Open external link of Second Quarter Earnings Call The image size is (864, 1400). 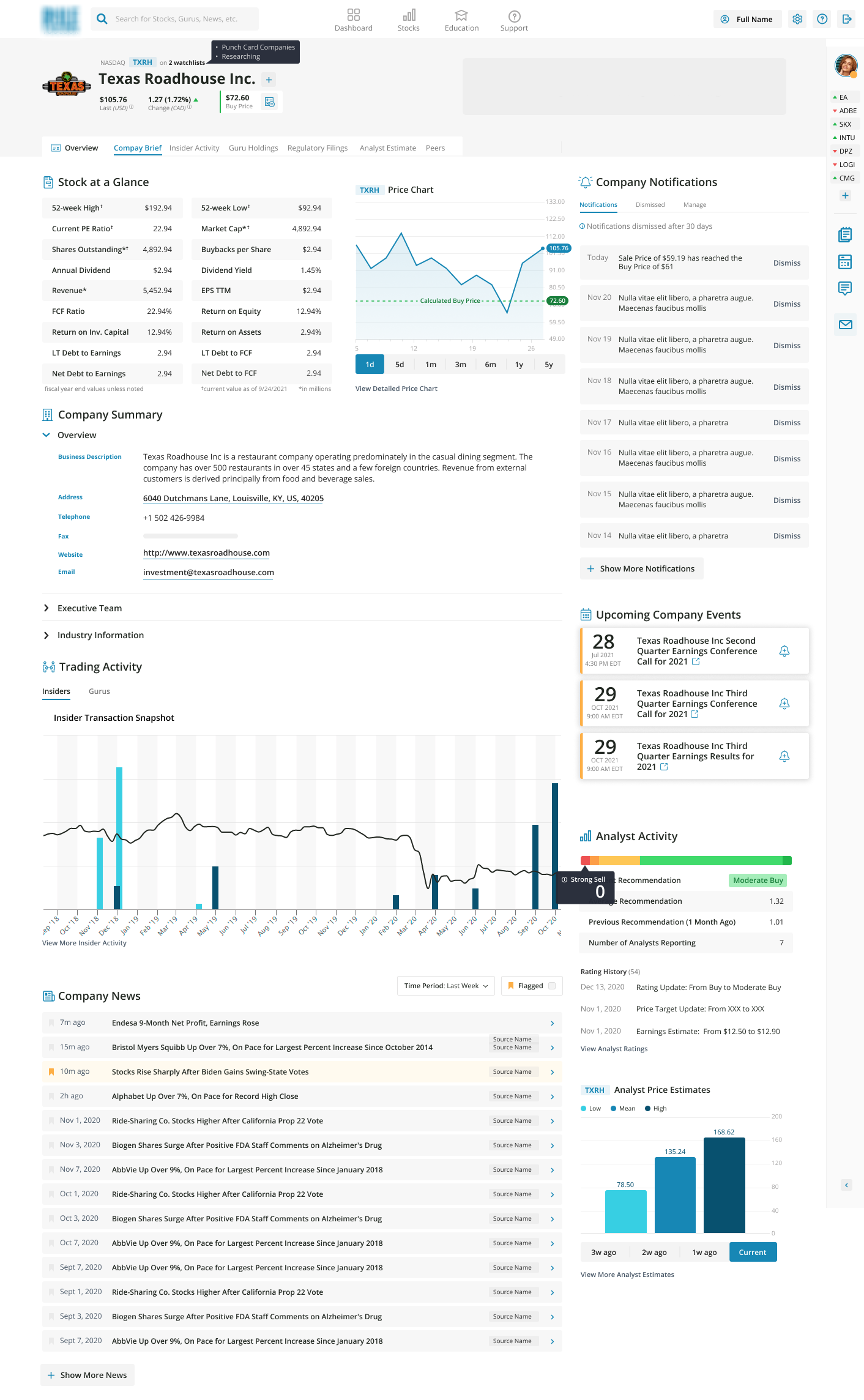pos(696,661)
